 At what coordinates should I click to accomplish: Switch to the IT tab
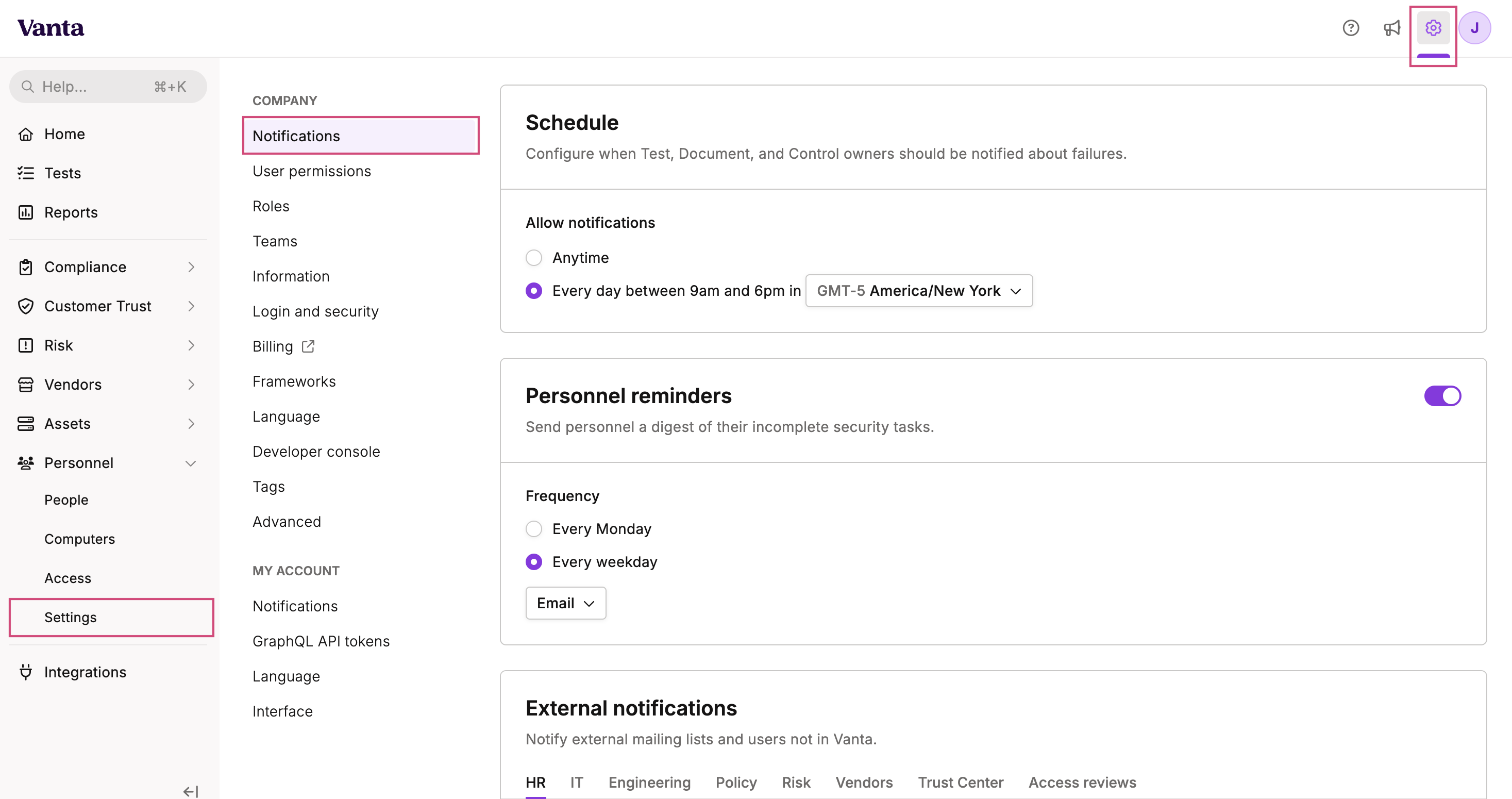(576, 783)
